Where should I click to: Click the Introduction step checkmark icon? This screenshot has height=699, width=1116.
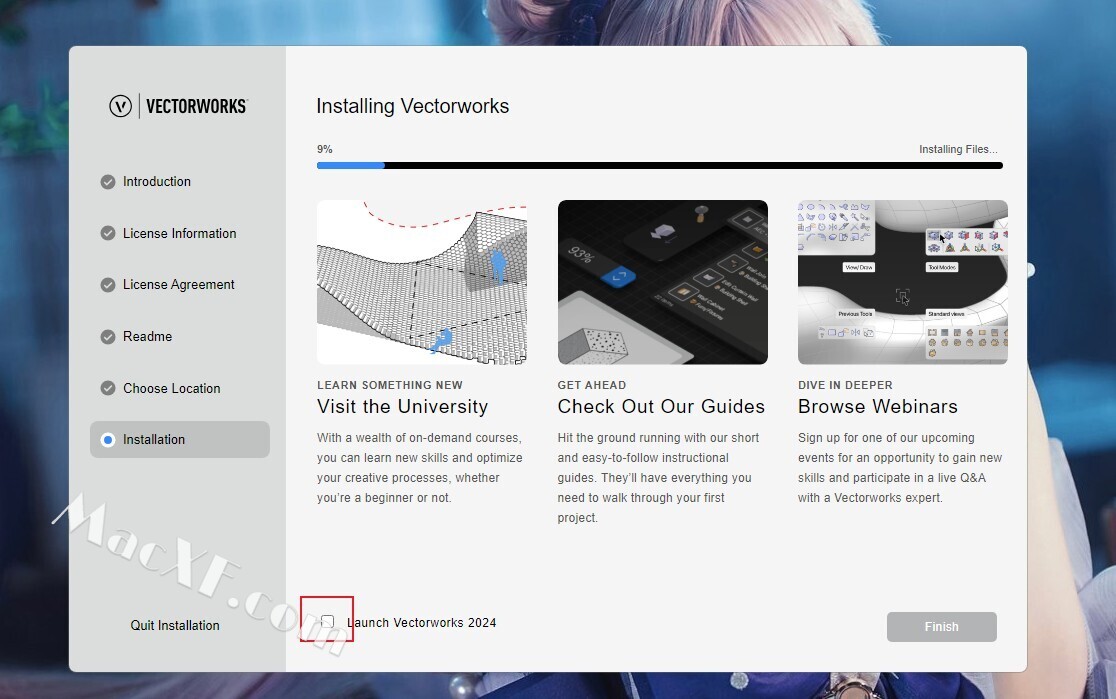(107, 182)
